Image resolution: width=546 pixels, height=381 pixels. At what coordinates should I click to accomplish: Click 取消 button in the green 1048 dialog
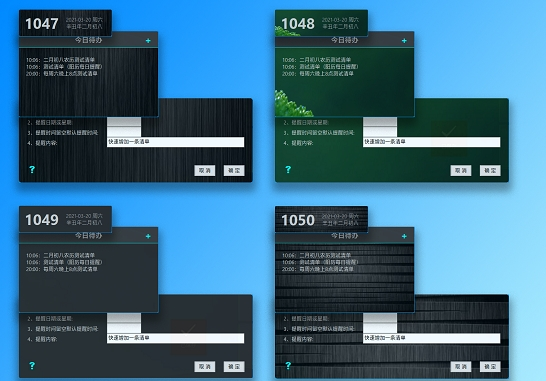461,170
